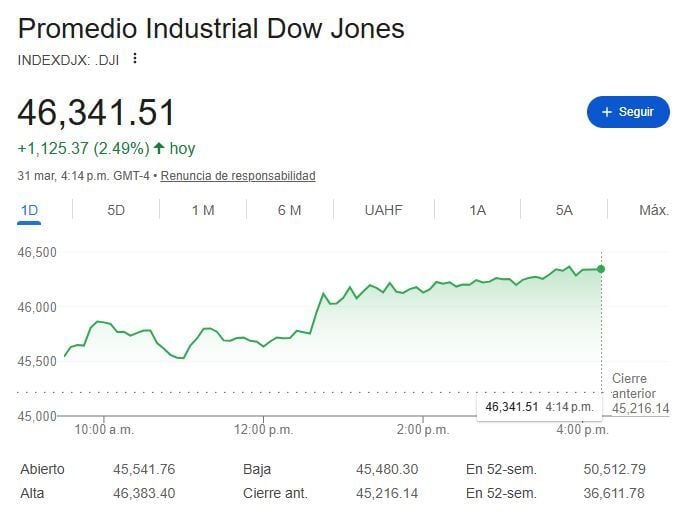Click the Alta value 46,383.40
The height and width of the screenshot is (530, 683).
144,493
